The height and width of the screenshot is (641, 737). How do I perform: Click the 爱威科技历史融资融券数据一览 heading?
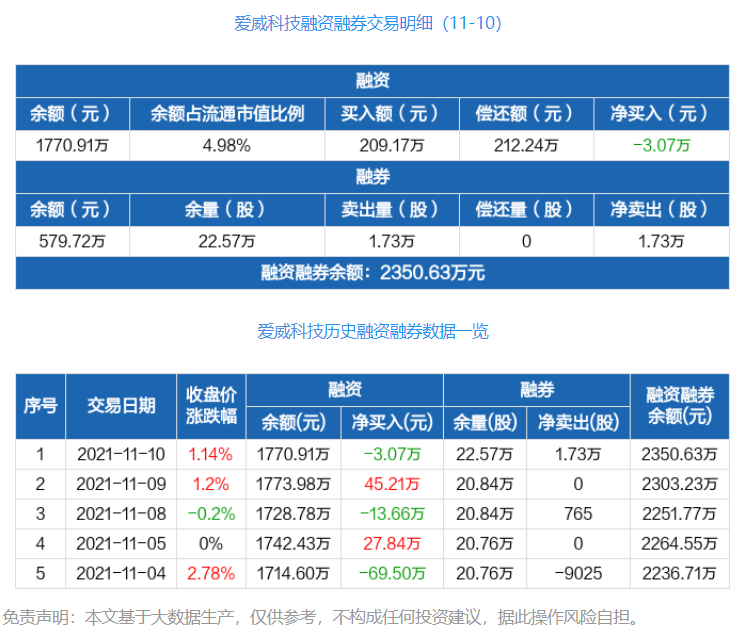pos(373,332)
